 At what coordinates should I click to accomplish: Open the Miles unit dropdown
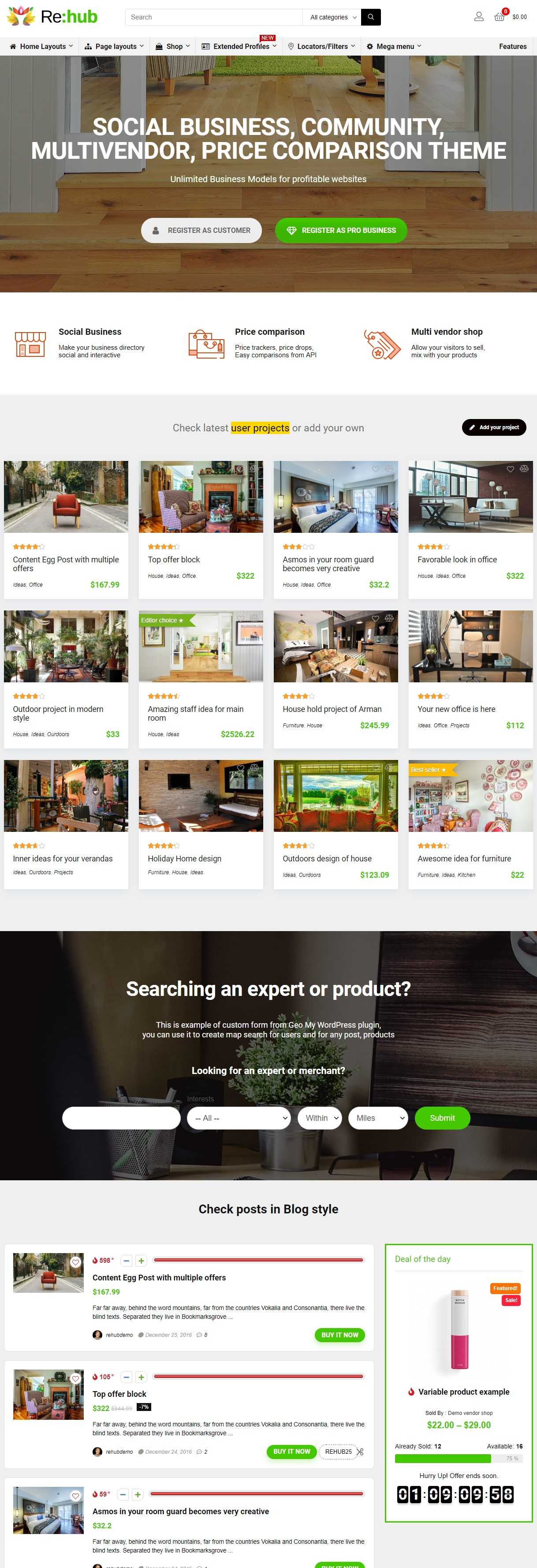click(x=378, y=1118)
